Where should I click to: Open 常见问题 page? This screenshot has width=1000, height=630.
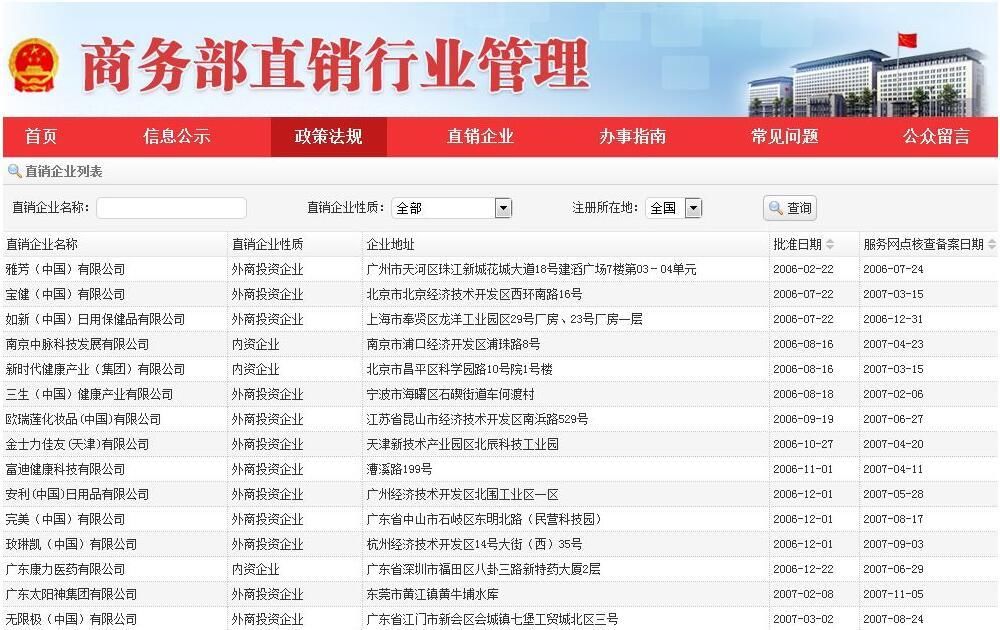pos(784,137)
